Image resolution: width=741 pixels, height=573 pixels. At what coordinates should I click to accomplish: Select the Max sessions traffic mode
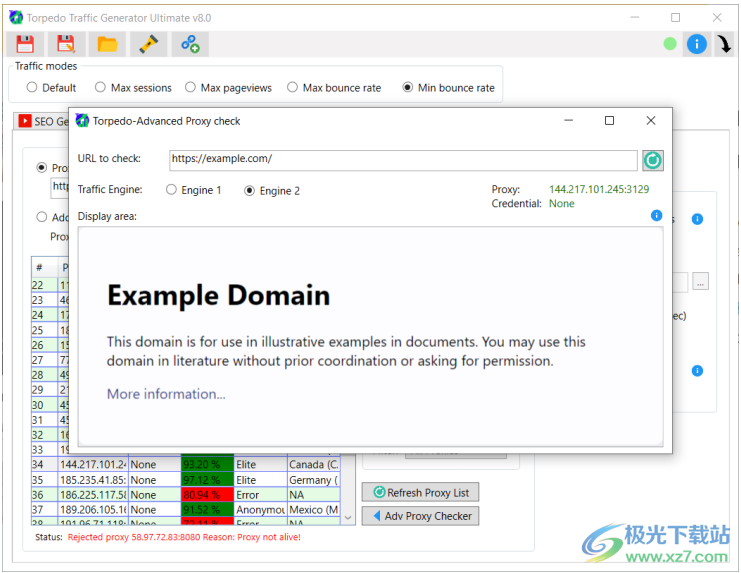133,87
